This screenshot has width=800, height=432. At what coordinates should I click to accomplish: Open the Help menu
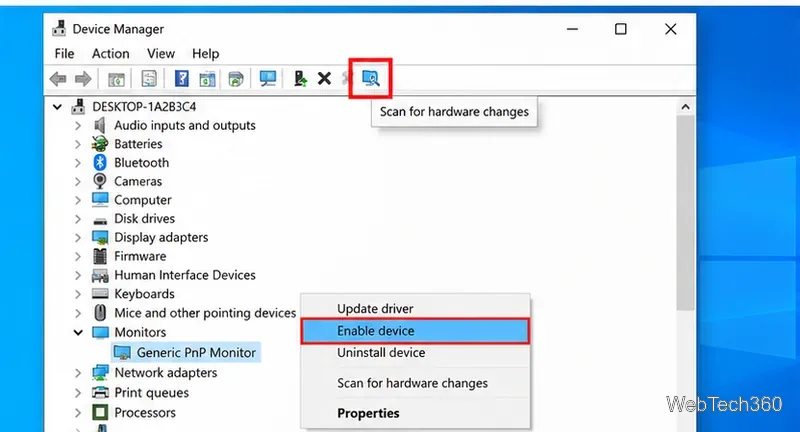[x=206, y=54]
